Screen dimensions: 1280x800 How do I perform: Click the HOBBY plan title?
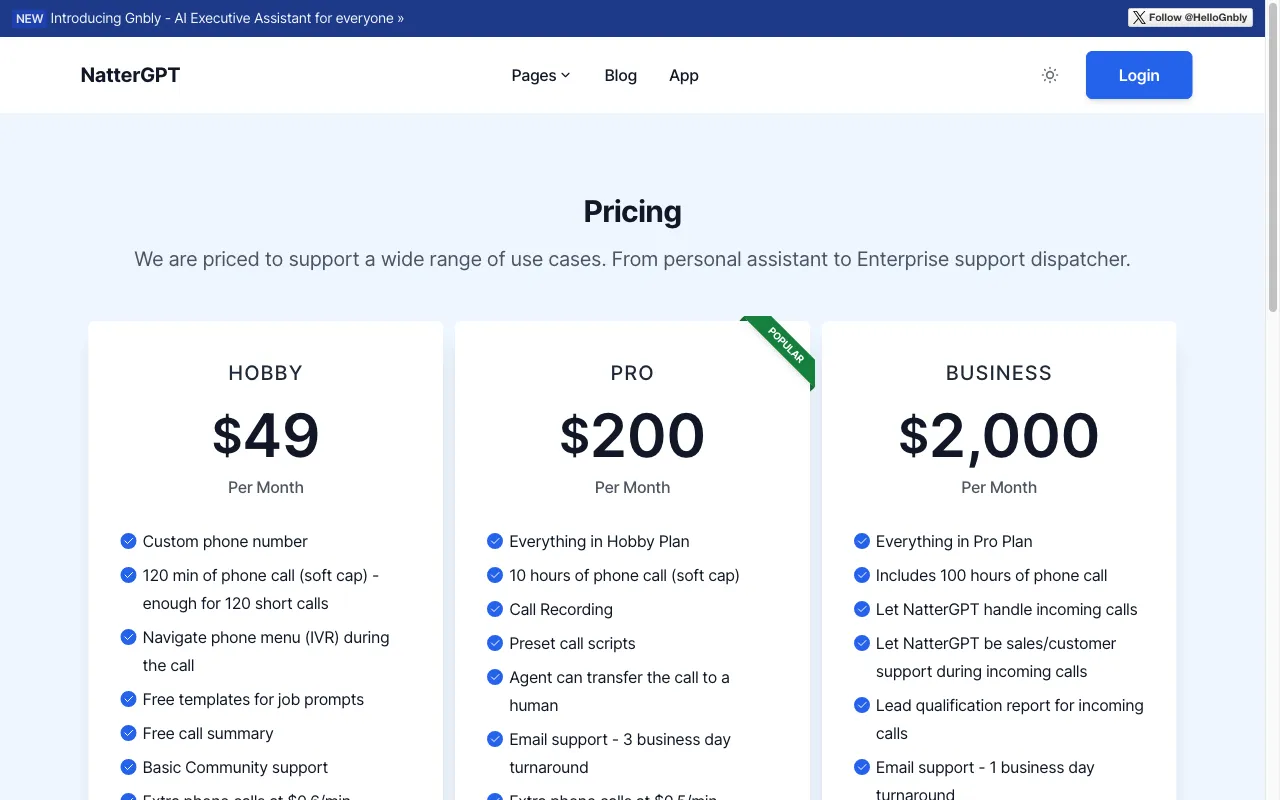(265, 373)
